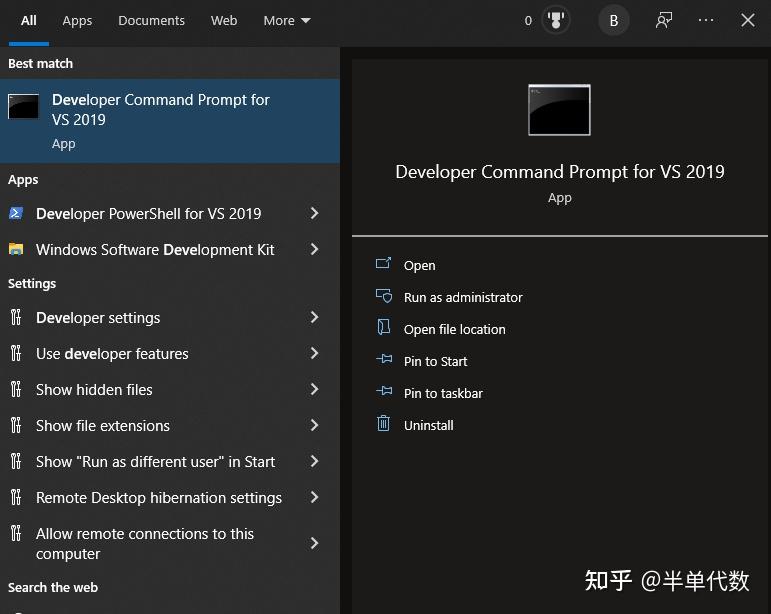Open the Show file extensions result
The width and height of the screenshot is (771, 614).
click(170, 425)
